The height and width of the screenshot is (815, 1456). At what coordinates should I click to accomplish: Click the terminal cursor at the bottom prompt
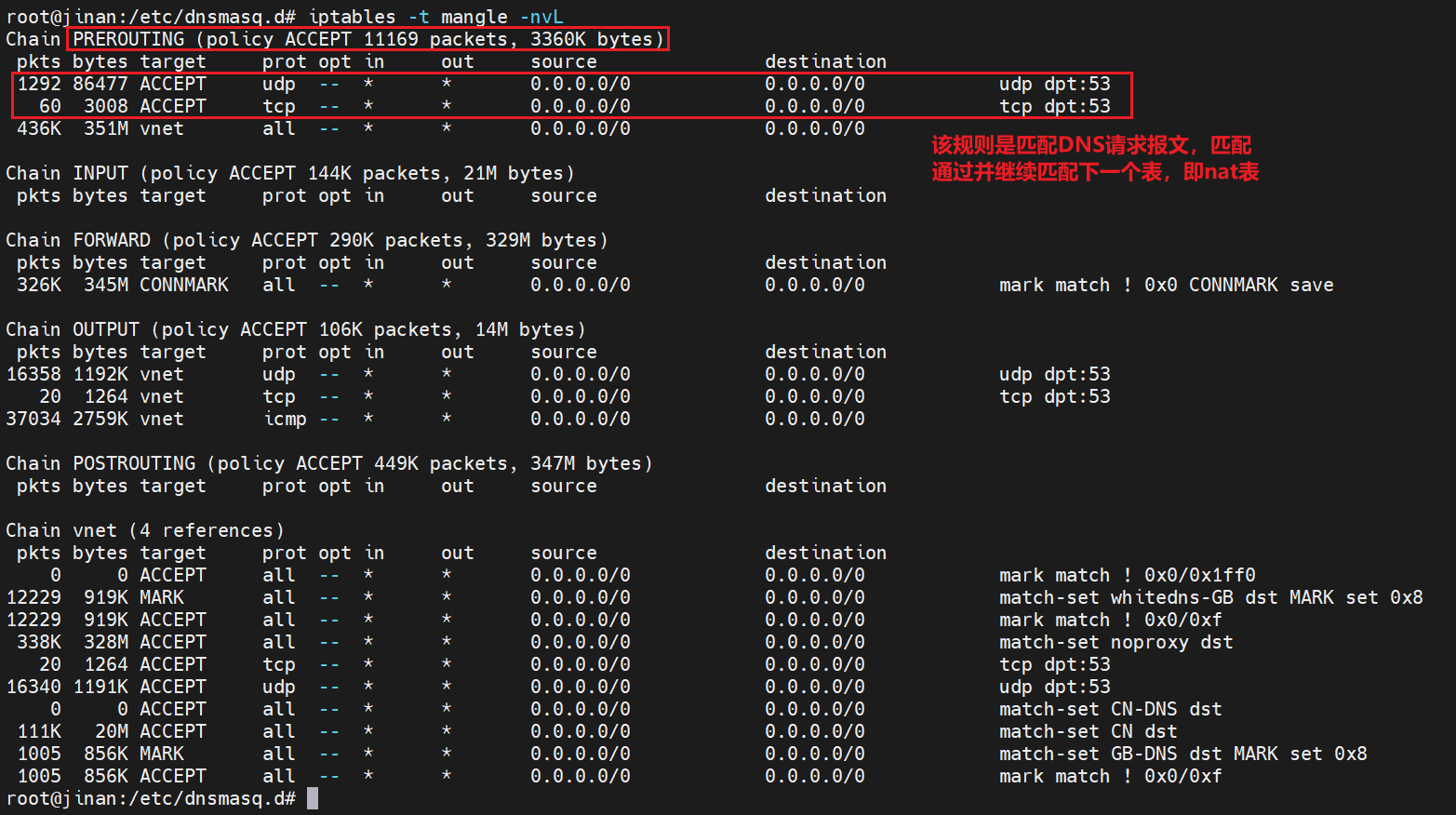[313, 798]
